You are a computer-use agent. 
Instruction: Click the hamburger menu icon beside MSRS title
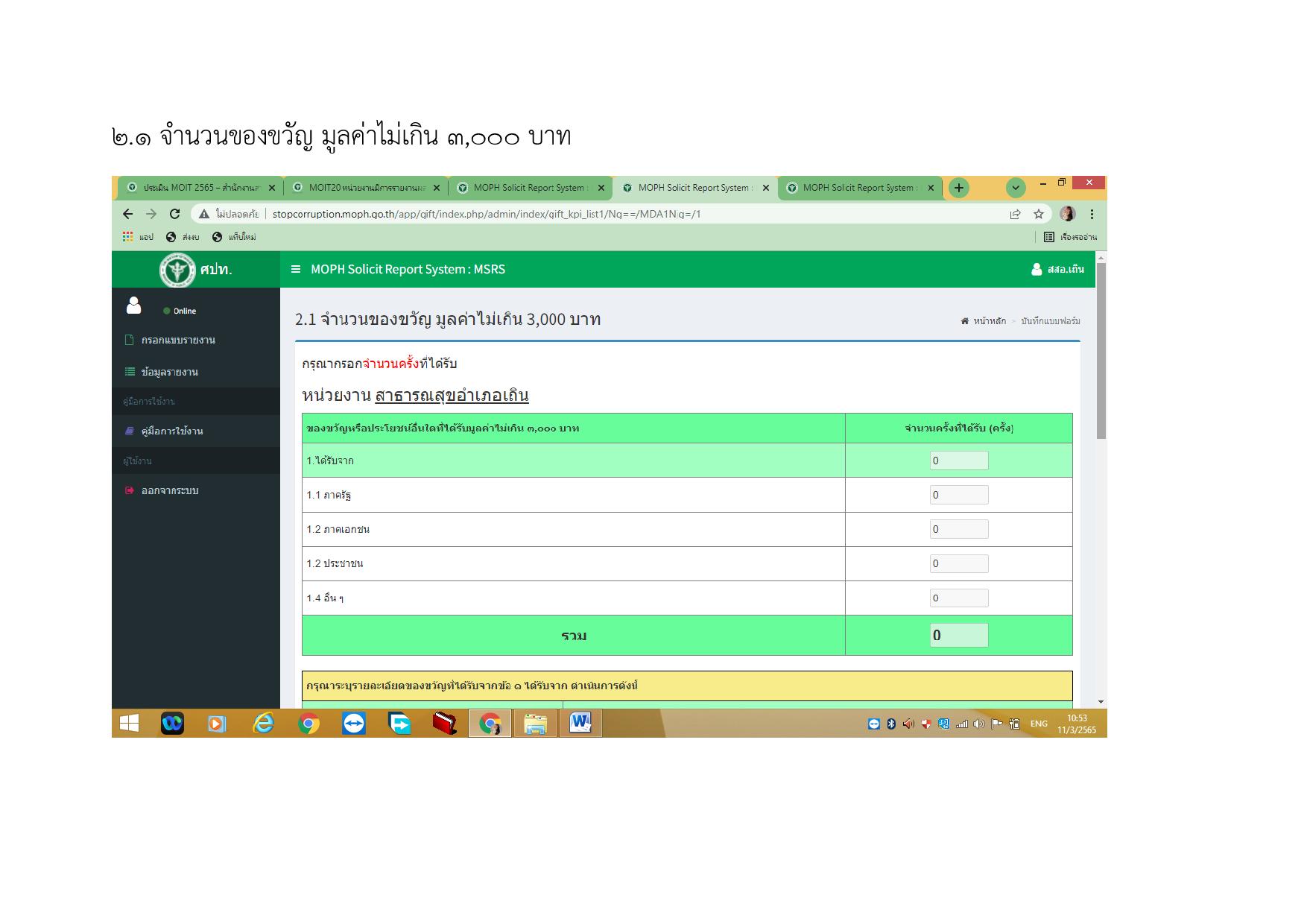coord(296,270)
